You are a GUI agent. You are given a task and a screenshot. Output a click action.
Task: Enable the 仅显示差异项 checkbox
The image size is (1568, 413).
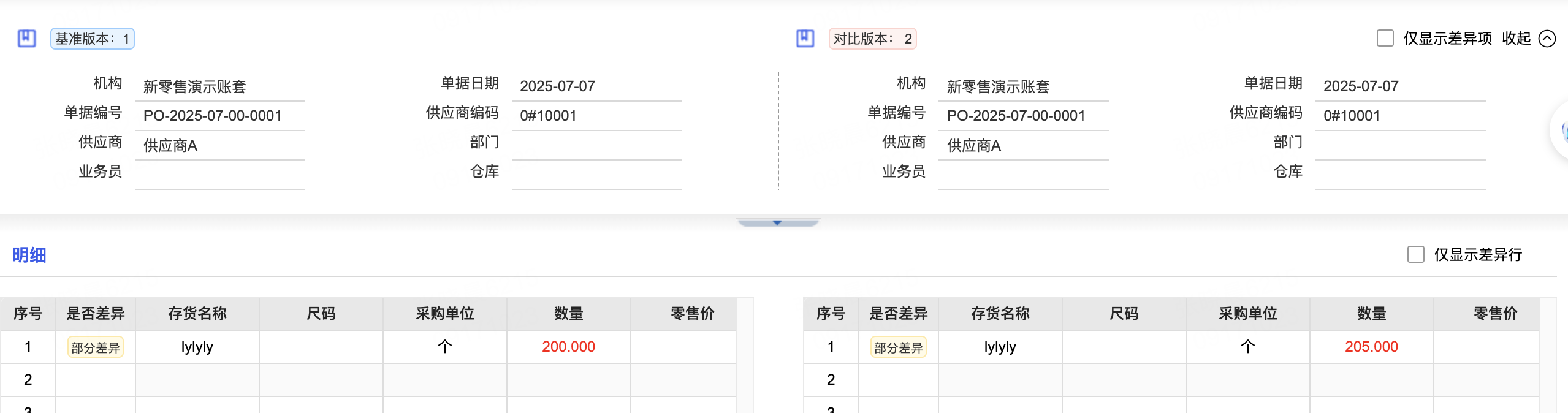[1385, 39]
